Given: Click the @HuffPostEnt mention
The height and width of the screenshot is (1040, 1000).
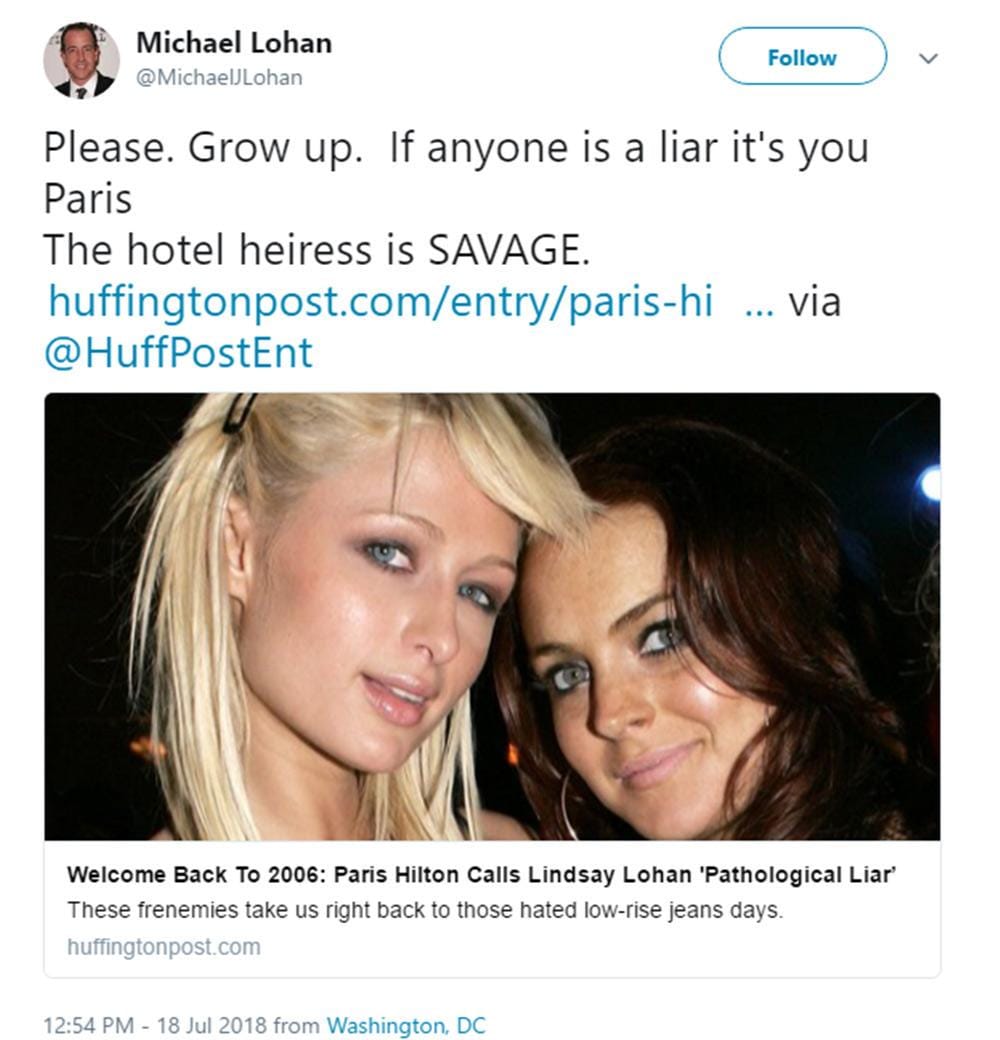Looking at the screenshot, I should [x=178, y=352].
